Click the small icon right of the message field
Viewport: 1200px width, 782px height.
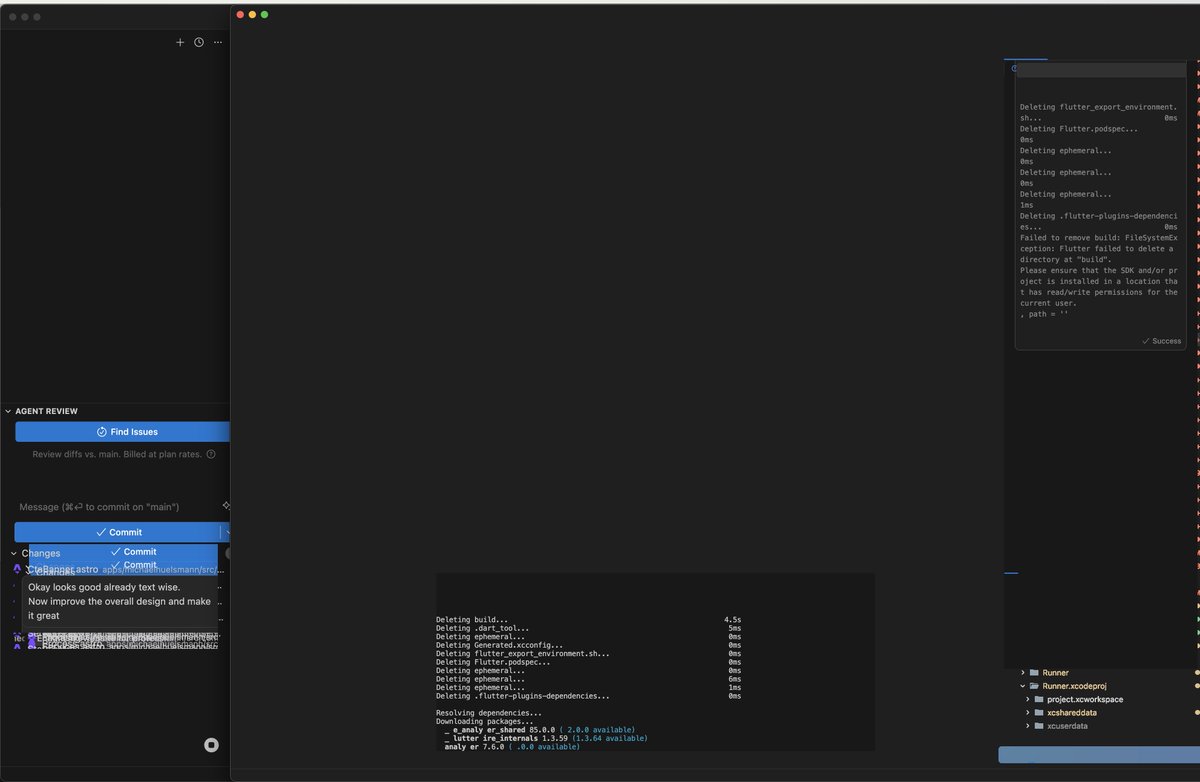click(x=226, y=506)
